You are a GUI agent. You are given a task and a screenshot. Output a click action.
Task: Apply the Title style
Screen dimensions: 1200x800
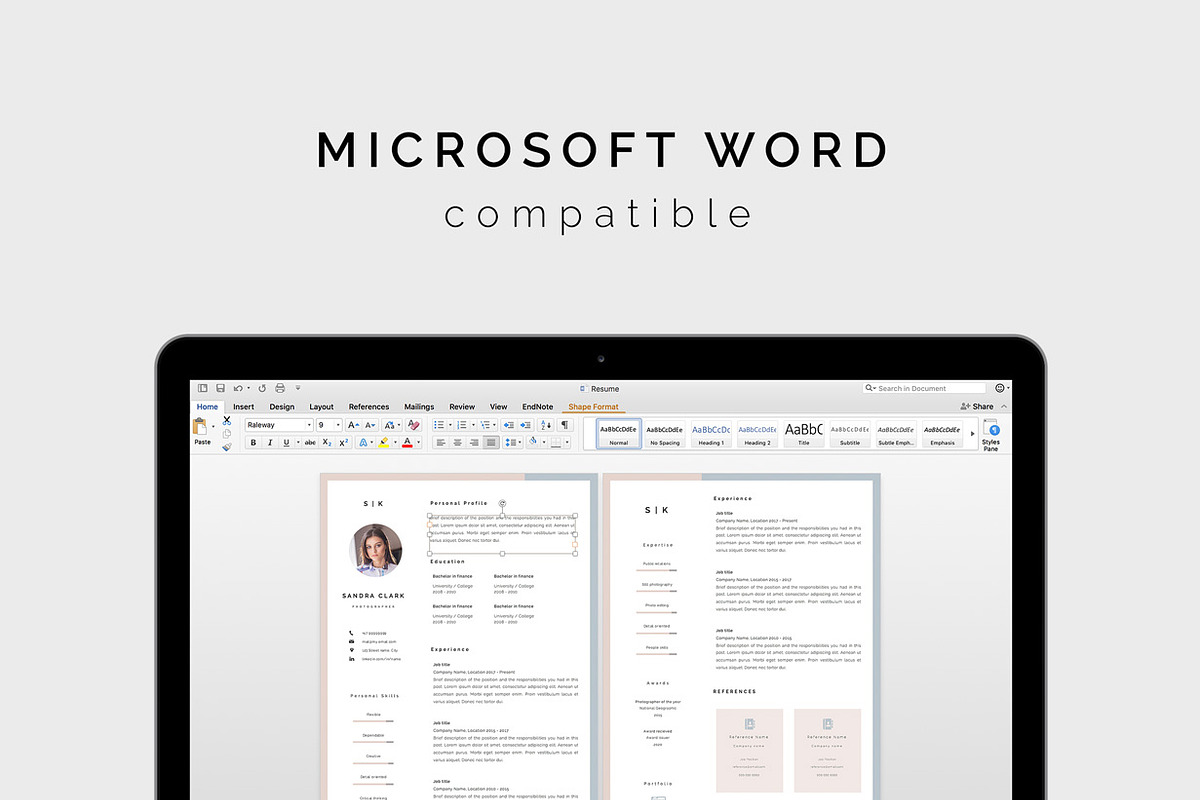point(803,434)
